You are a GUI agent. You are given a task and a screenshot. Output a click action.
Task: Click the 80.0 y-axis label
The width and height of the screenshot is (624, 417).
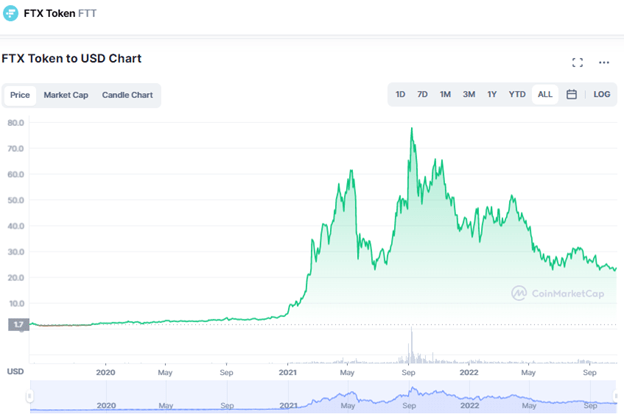coord(16,123)
